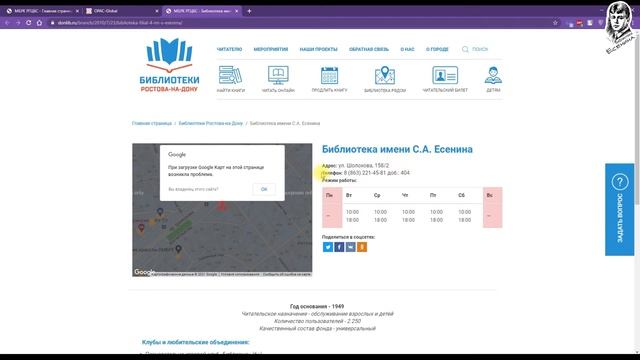The width and height of the screenshot is (640, 360).
Task: Open the О нас menu
Action: point(407,49)
